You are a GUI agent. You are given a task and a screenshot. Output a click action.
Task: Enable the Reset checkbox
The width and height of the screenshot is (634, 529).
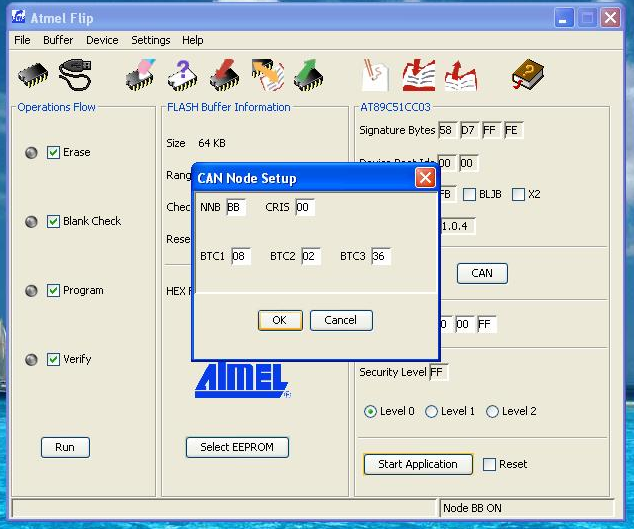(x=489, y=465)
